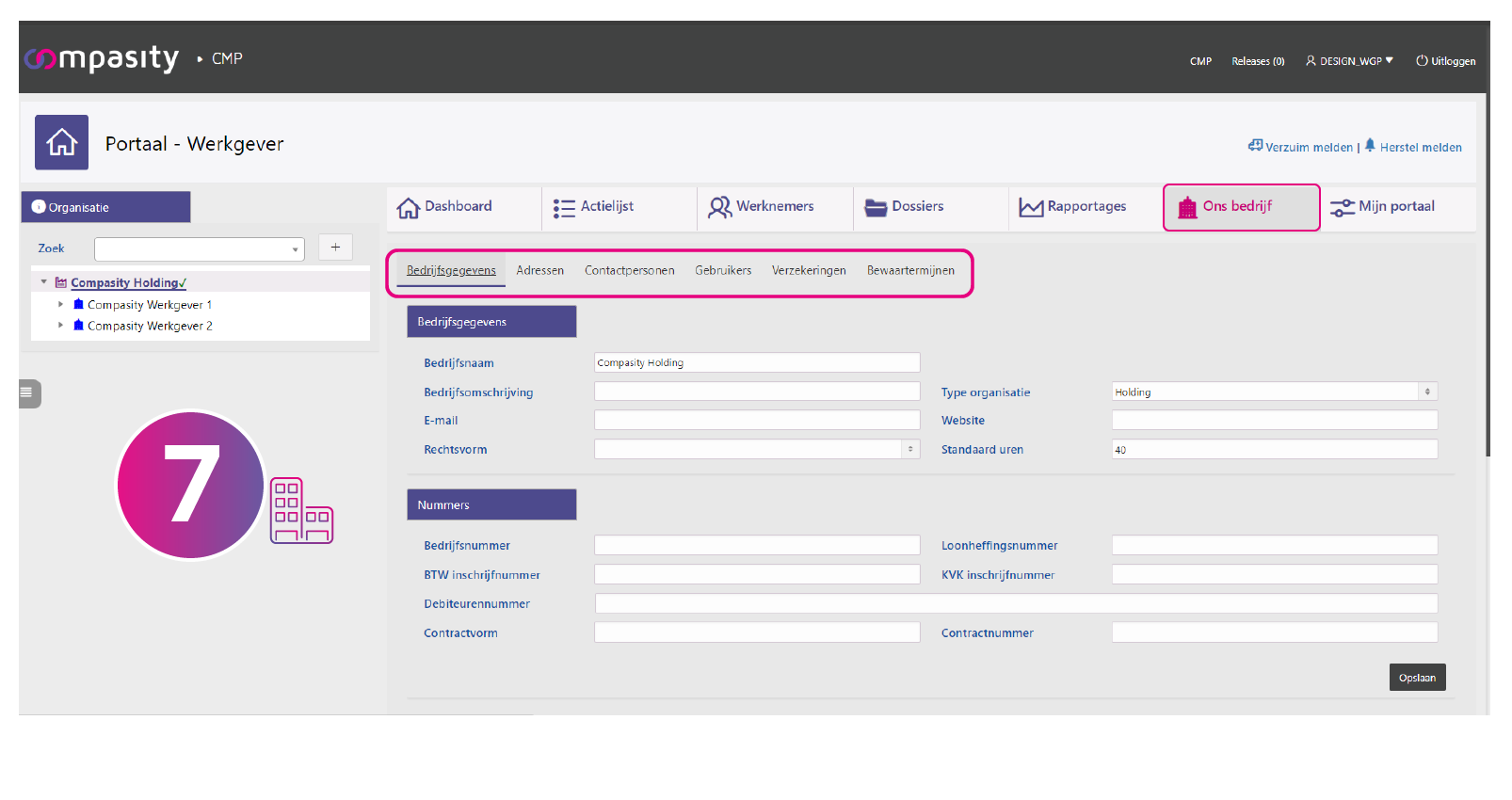The width and height of the screenshot is (1512, 800).
Task: Click the Dossiers folder icon
Action: tap(877, 208)
